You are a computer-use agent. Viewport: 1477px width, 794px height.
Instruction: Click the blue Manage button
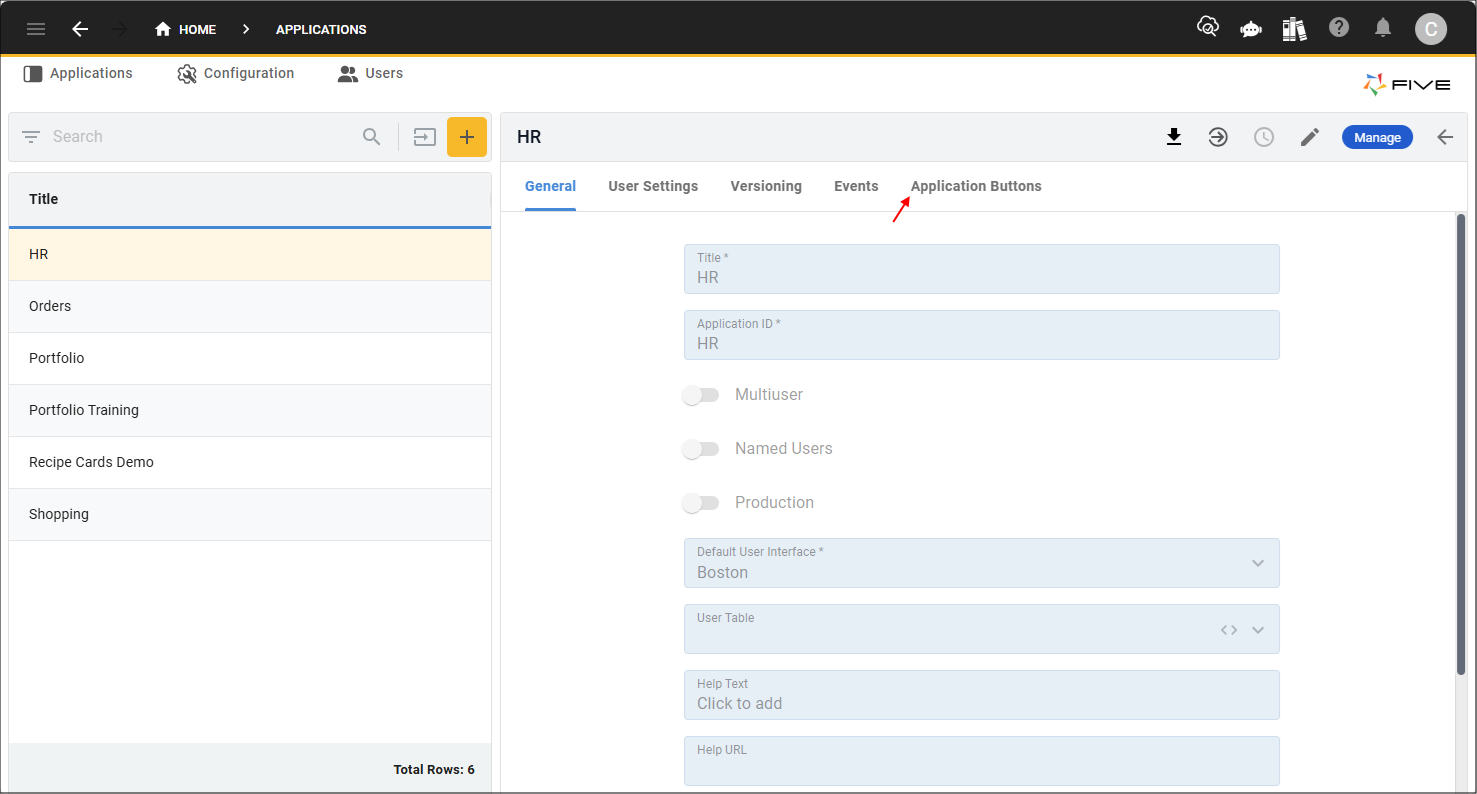[x=1376, y=137]
